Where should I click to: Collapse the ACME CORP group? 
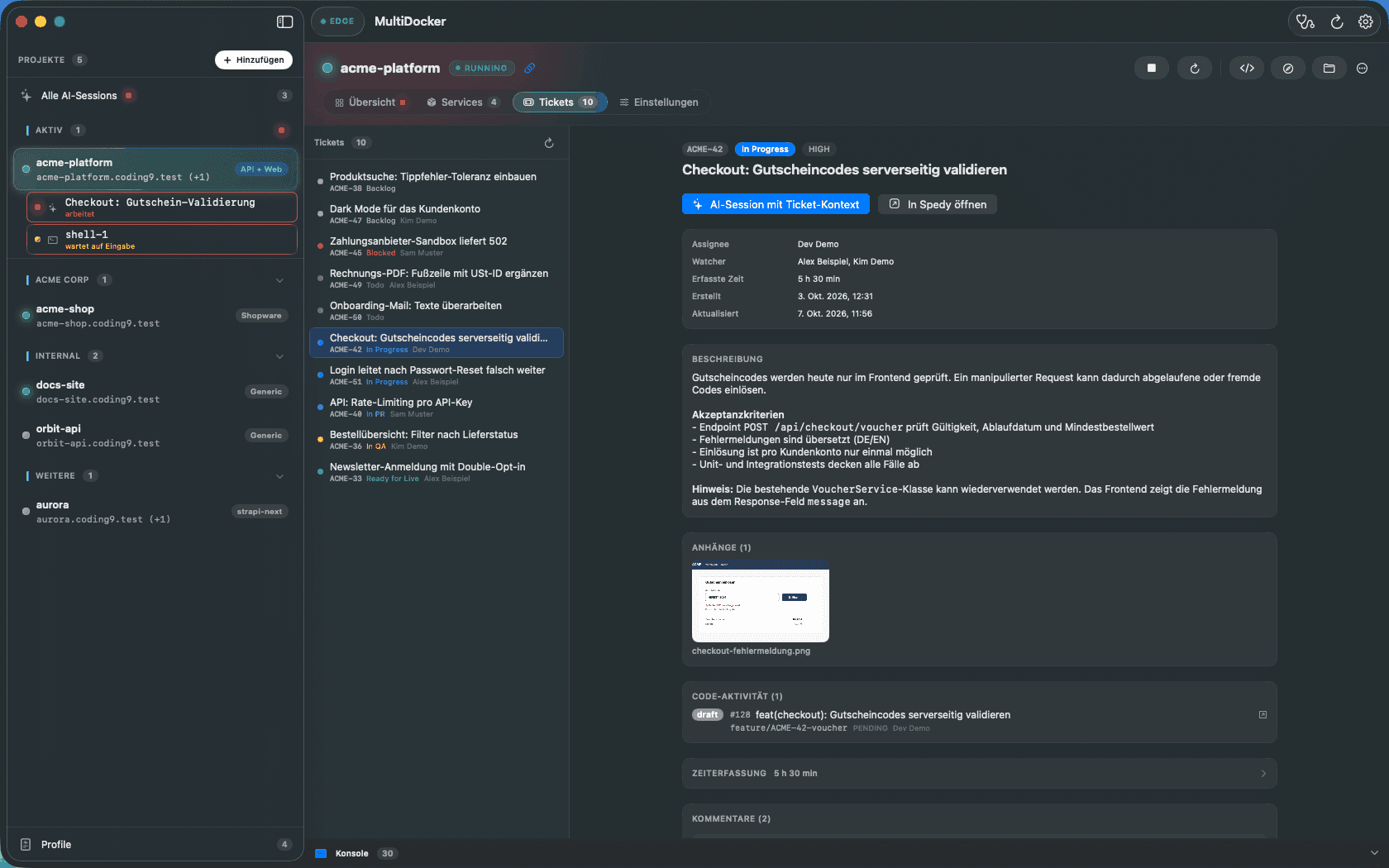(279, 280)
